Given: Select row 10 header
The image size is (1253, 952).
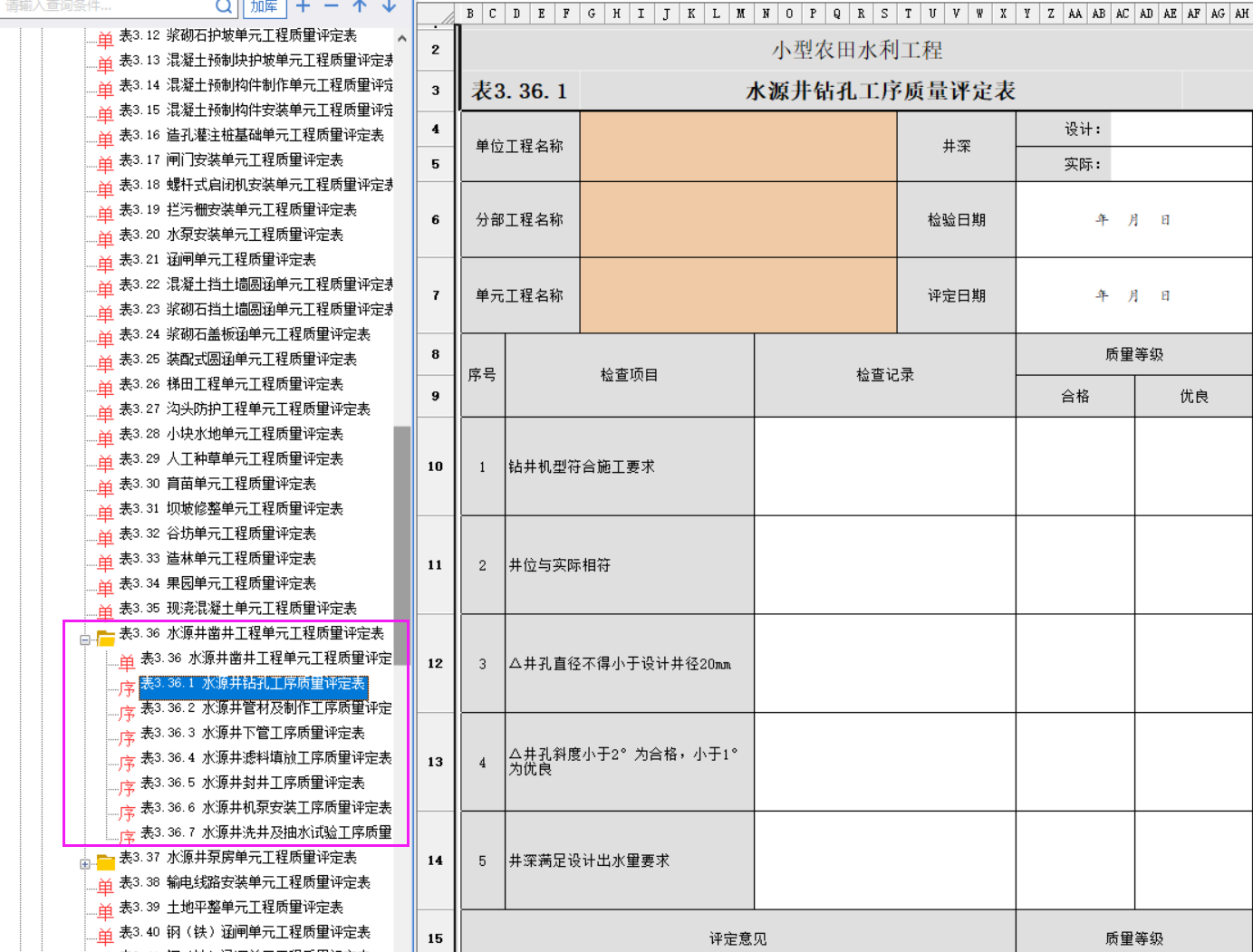Looking at the screenshot, I should tap(436, 466).
